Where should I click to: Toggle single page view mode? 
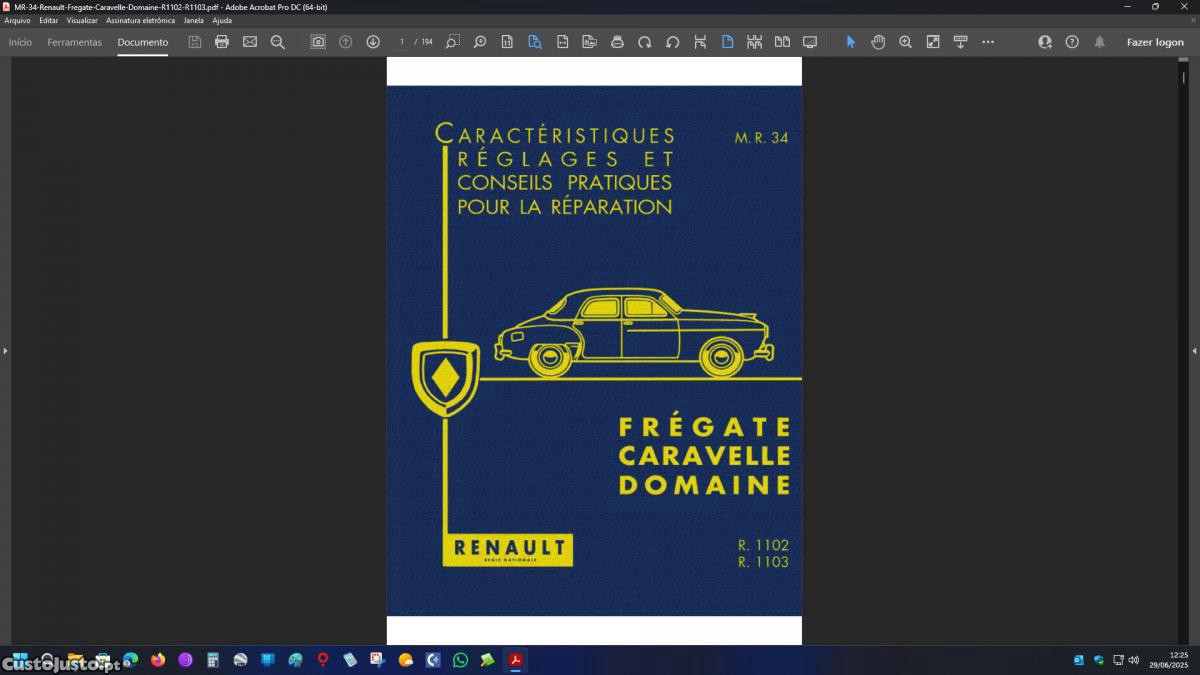tap(727, 42)
